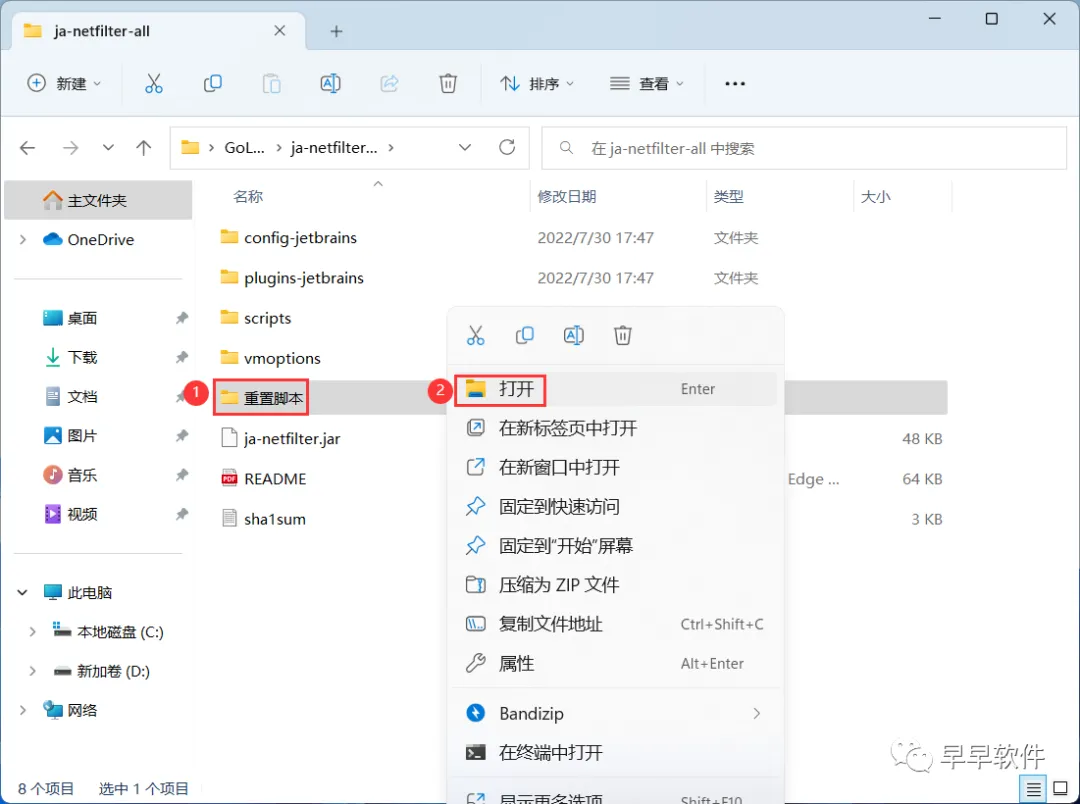
Task: Select 打开 in context menu
Action: (616, 389)
